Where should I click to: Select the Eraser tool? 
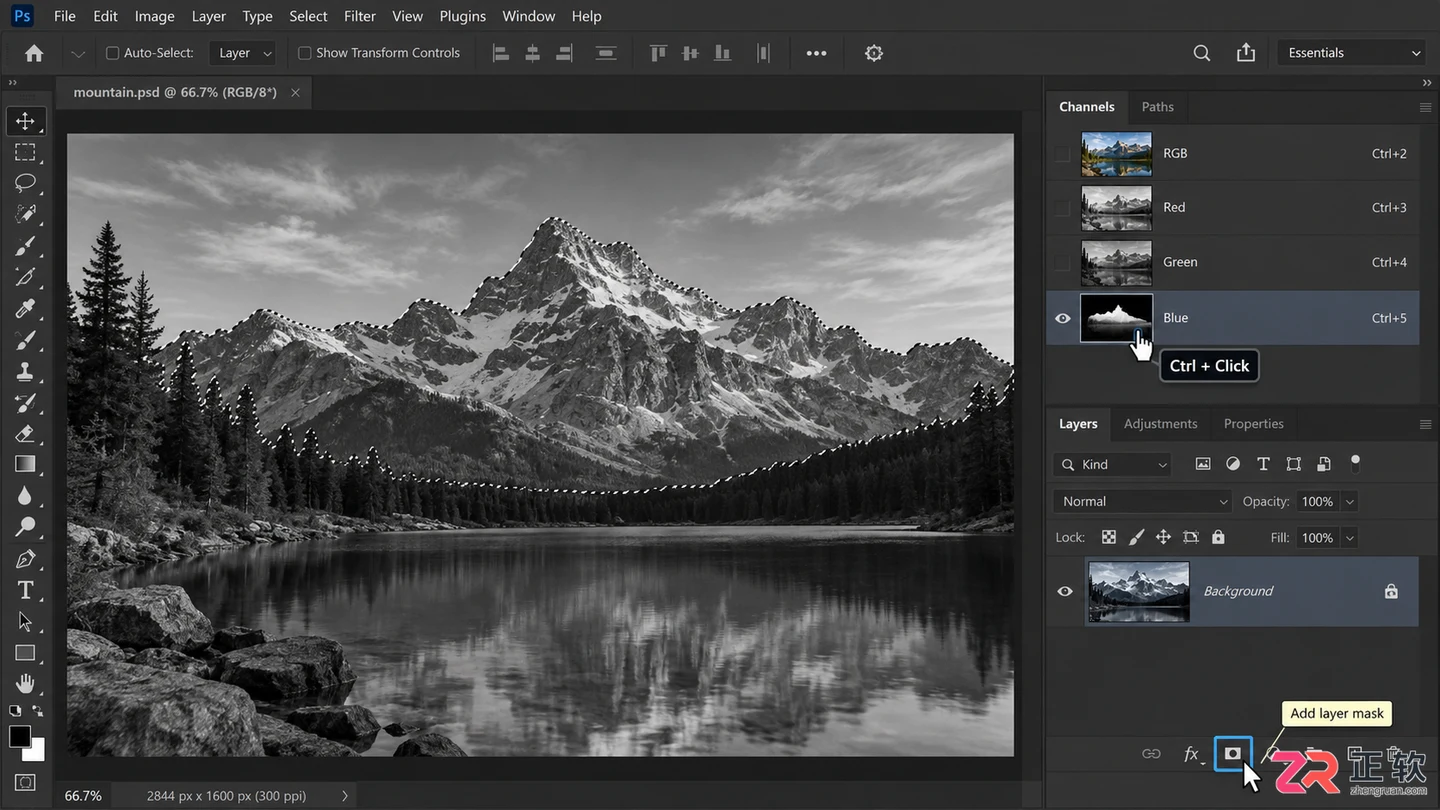25,434
